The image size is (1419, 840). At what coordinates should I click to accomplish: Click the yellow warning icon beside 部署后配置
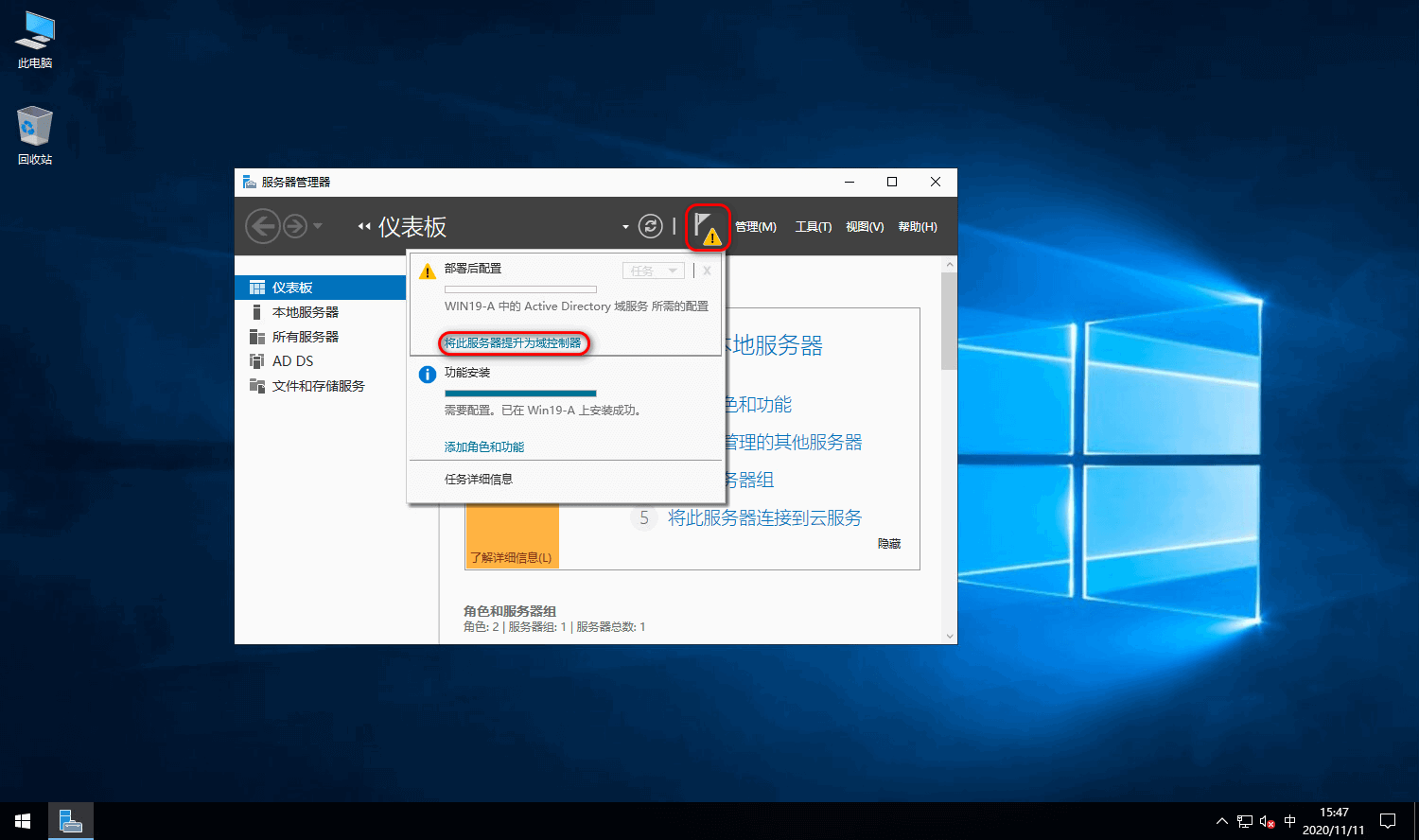428,271
